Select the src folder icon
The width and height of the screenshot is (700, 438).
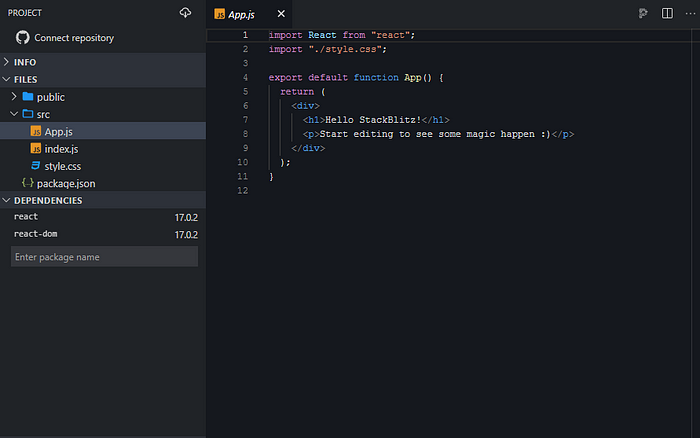click(28, 114)
